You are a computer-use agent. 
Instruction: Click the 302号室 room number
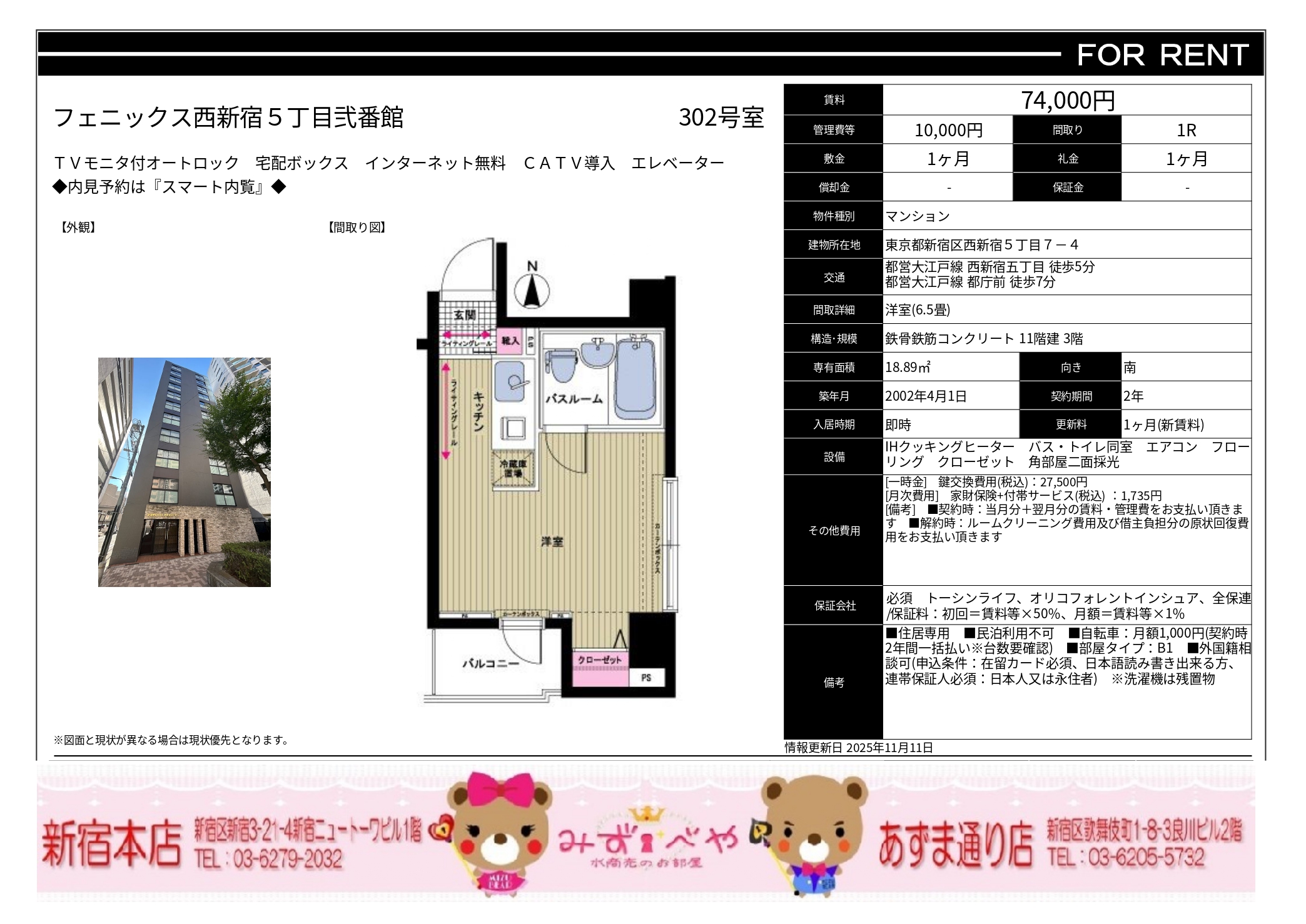tap(721, 118)
